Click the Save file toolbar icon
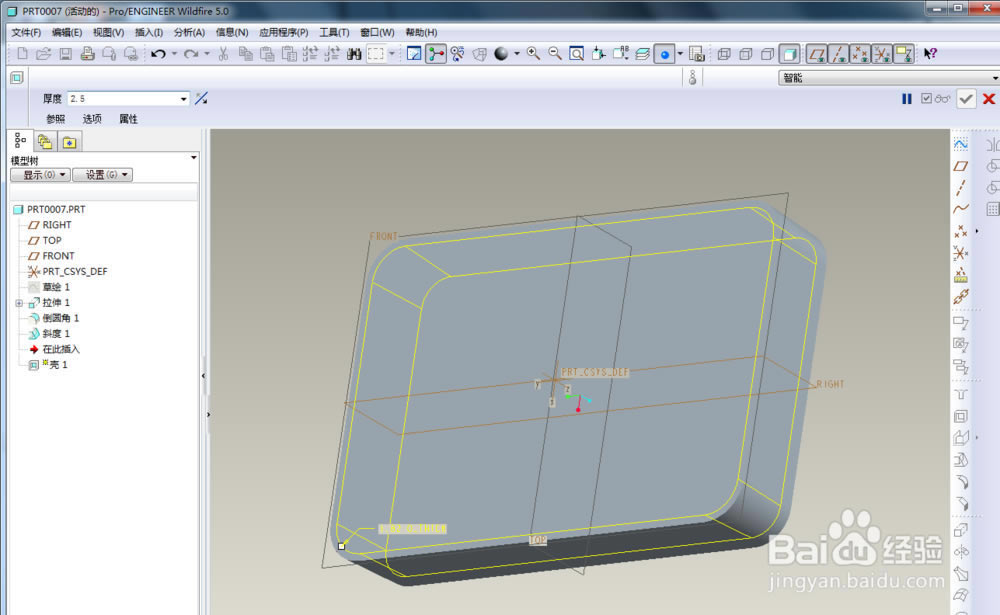 [x=65, y=54]
